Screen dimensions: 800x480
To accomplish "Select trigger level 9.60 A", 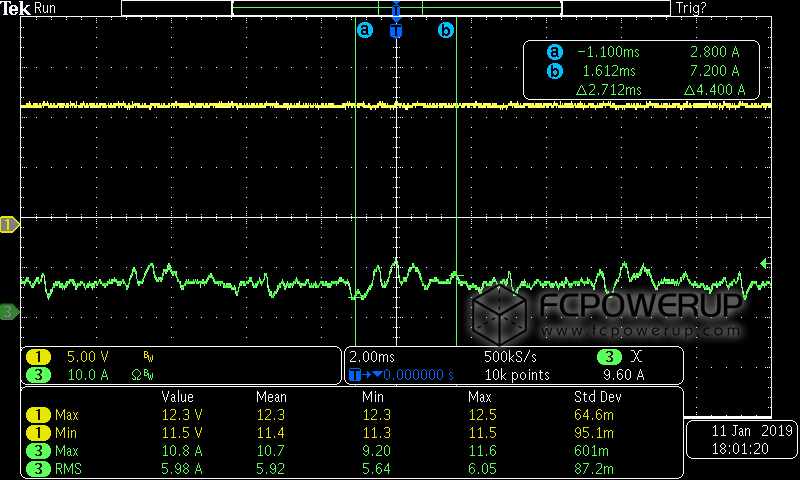I will (623, 375).
